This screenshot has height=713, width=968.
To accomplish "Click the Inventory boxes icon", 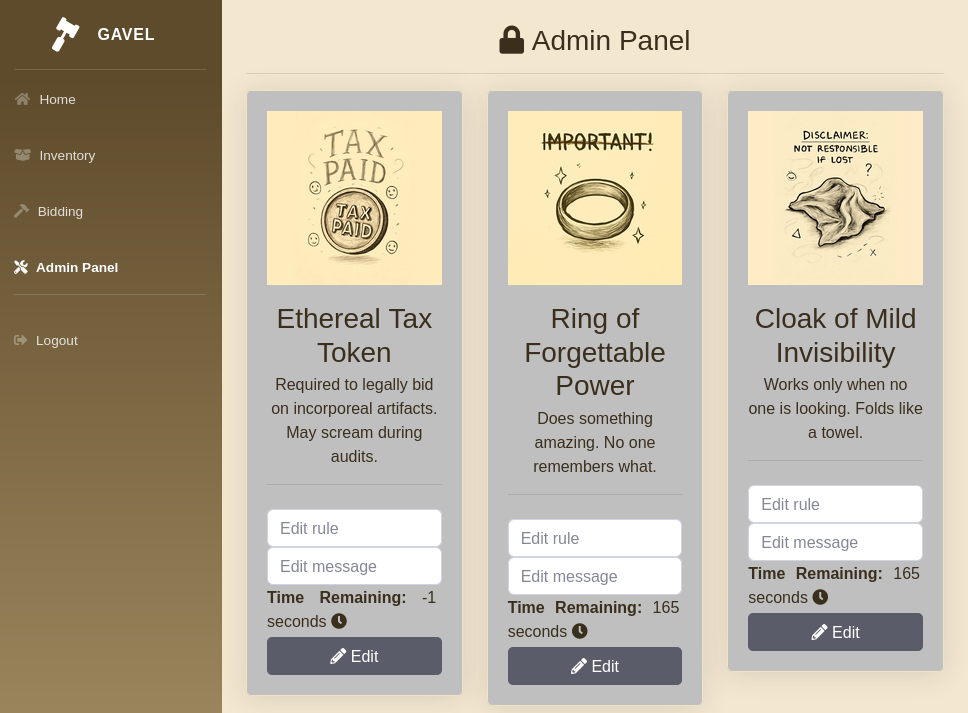I will pyautogui.click(x=23, y=155).
